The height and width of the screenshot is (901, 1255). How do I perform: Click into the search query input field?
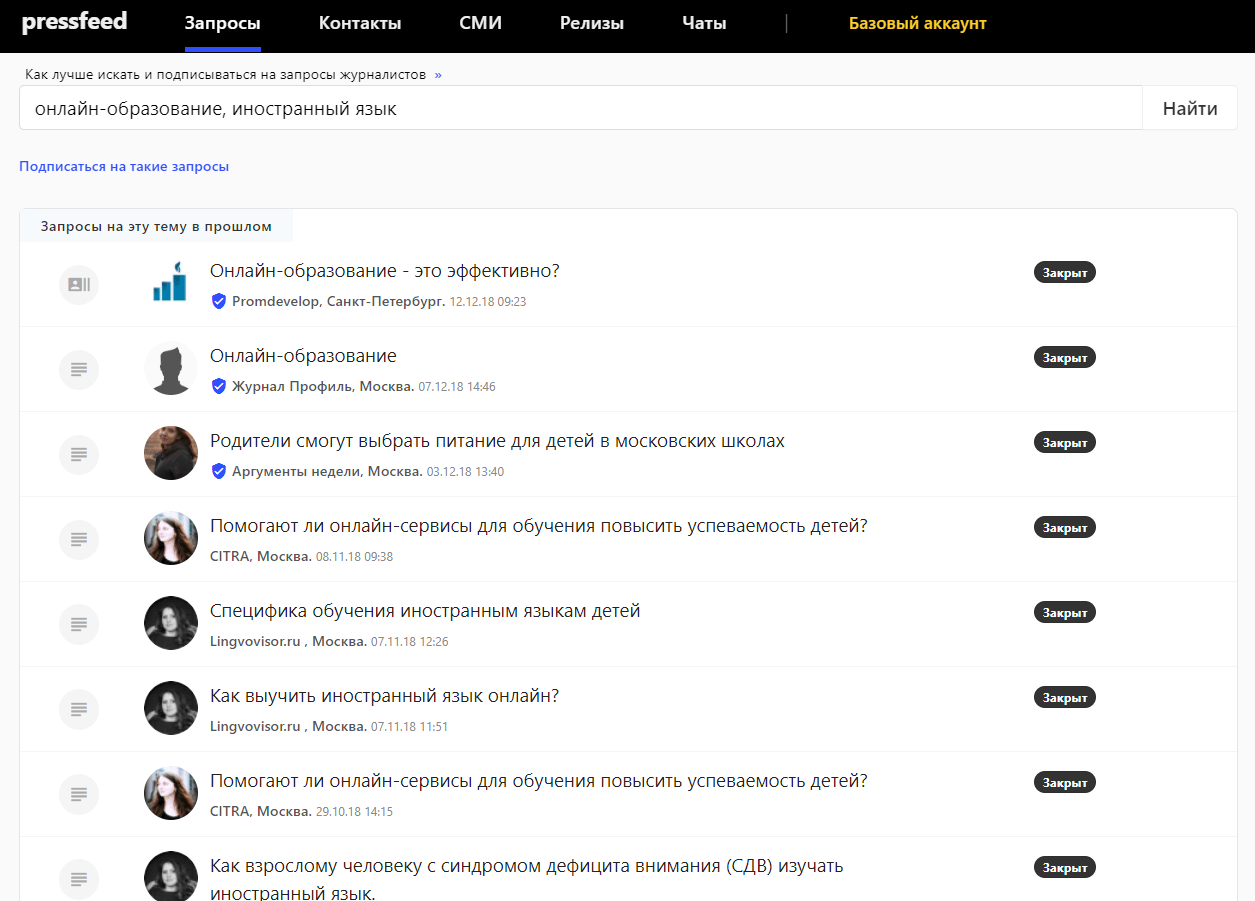click(x=580, y=108)
